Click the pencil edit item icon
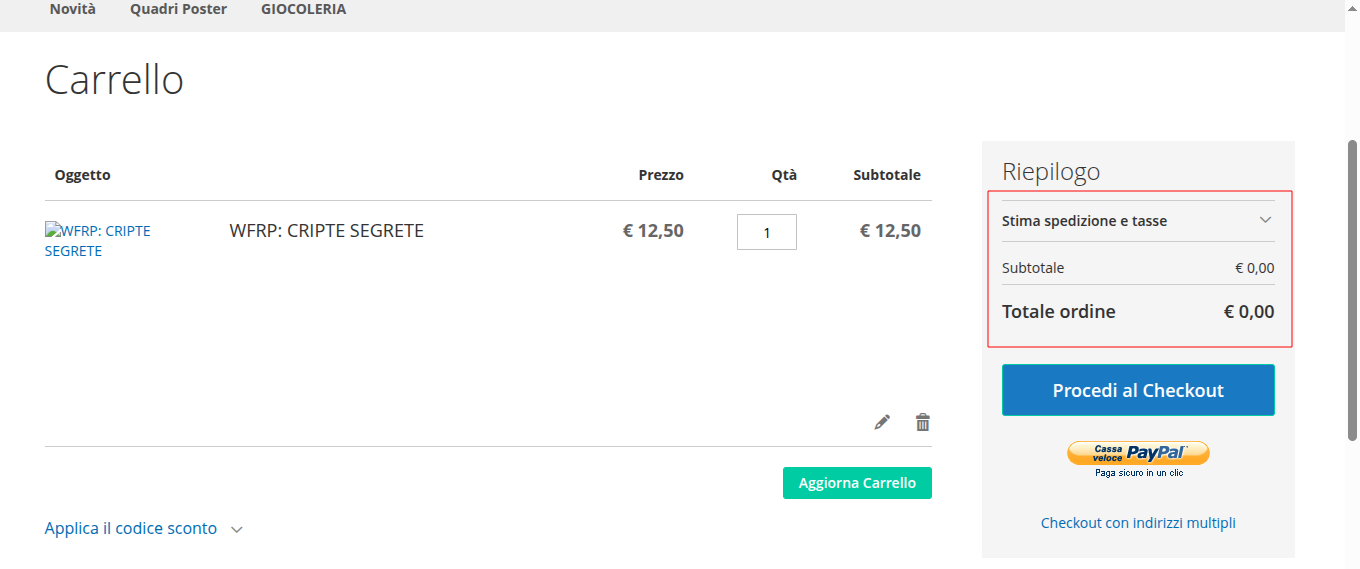Screen dimensions: 1360x569 [x=882, y=422]
